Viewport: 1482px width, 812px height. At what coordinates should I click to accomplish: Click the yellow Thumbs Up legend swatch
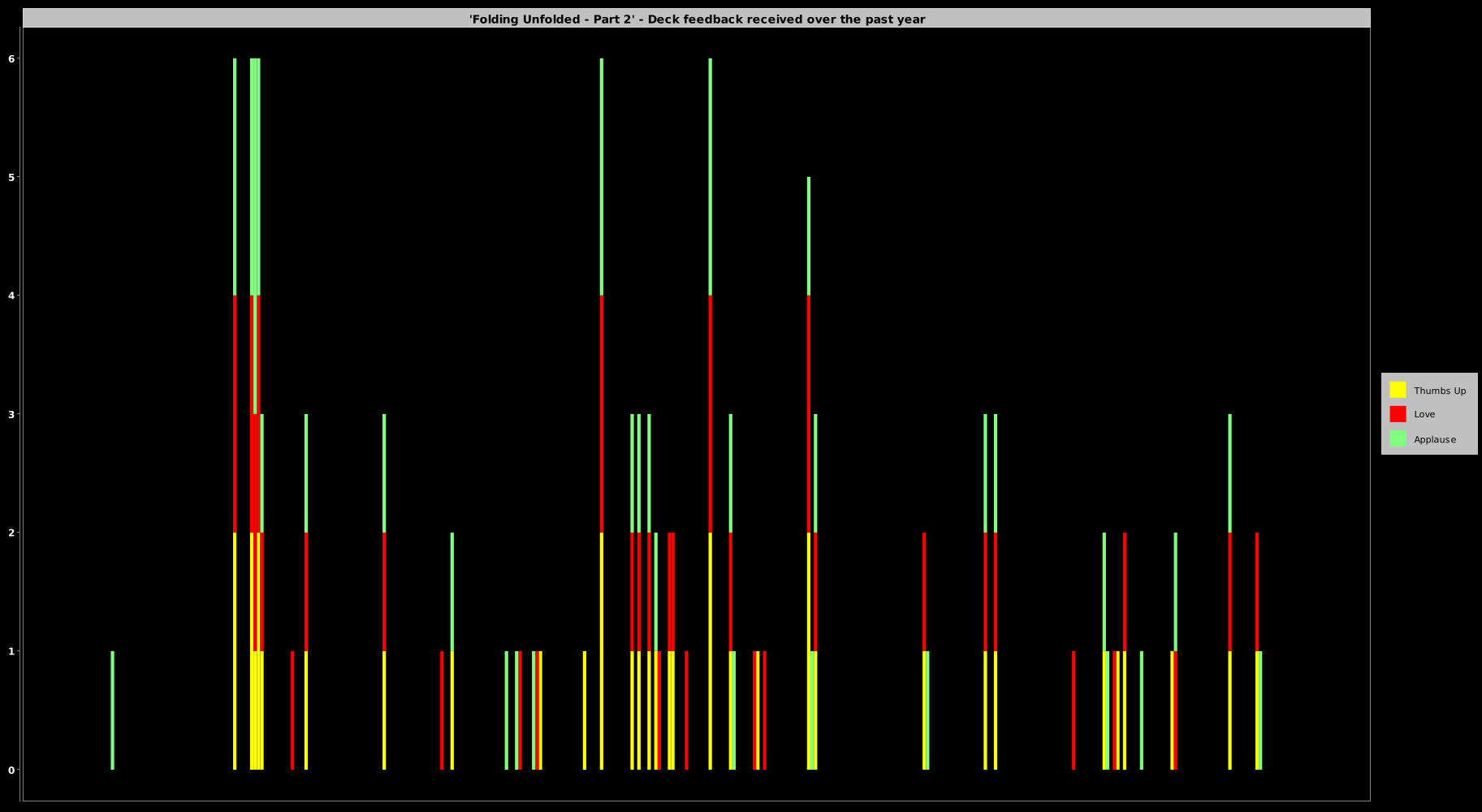[x=1398, y=390]
